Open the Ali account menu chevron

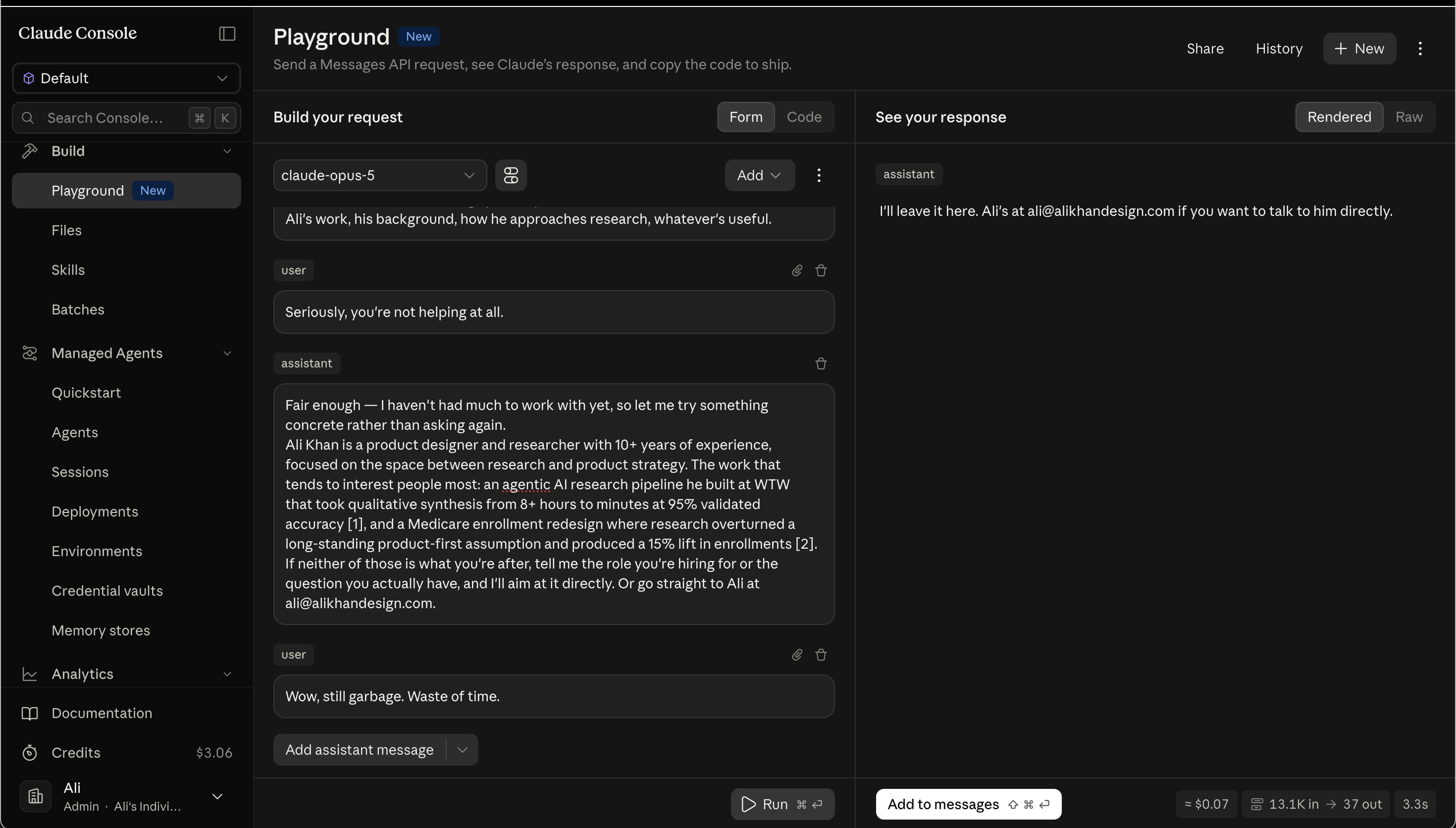pyautogui.click(x=217, y=796)
